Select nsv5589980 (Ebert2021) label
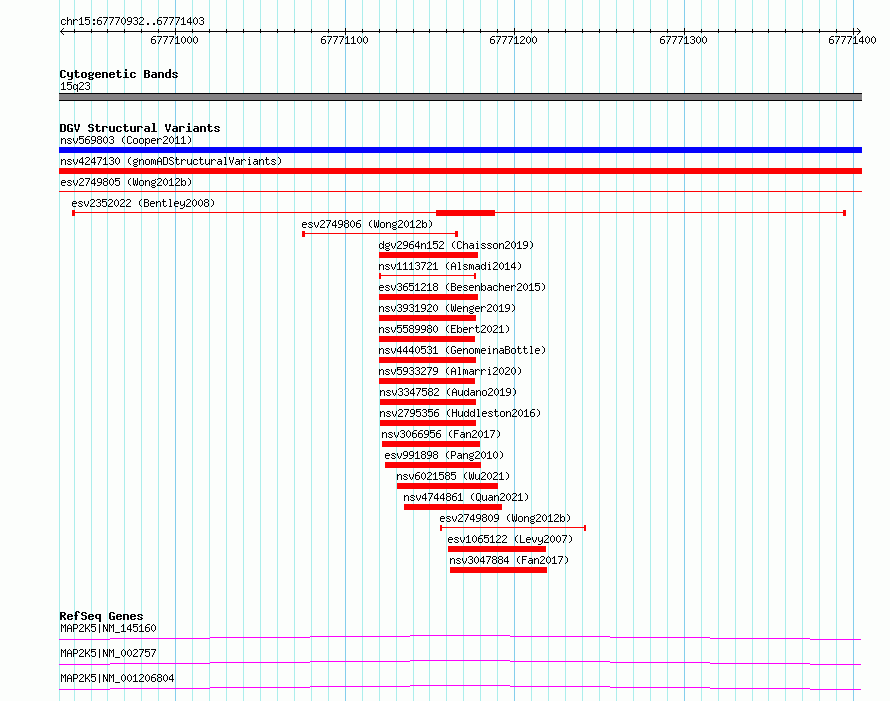Screen dimensions: 890x701 pos(444,329)
